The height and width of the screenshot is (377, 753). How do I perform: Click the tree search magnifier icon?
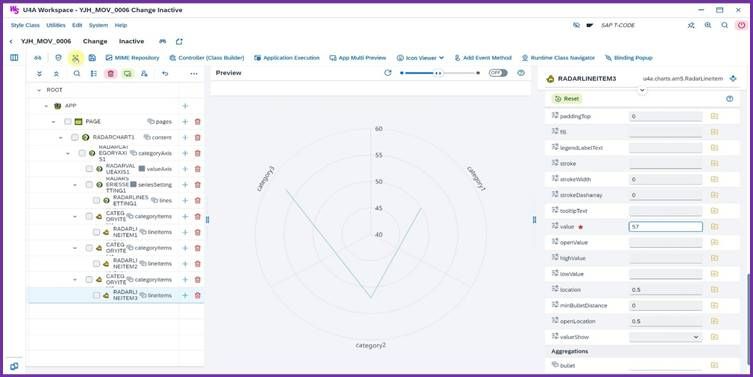click(x=77, y=73)
